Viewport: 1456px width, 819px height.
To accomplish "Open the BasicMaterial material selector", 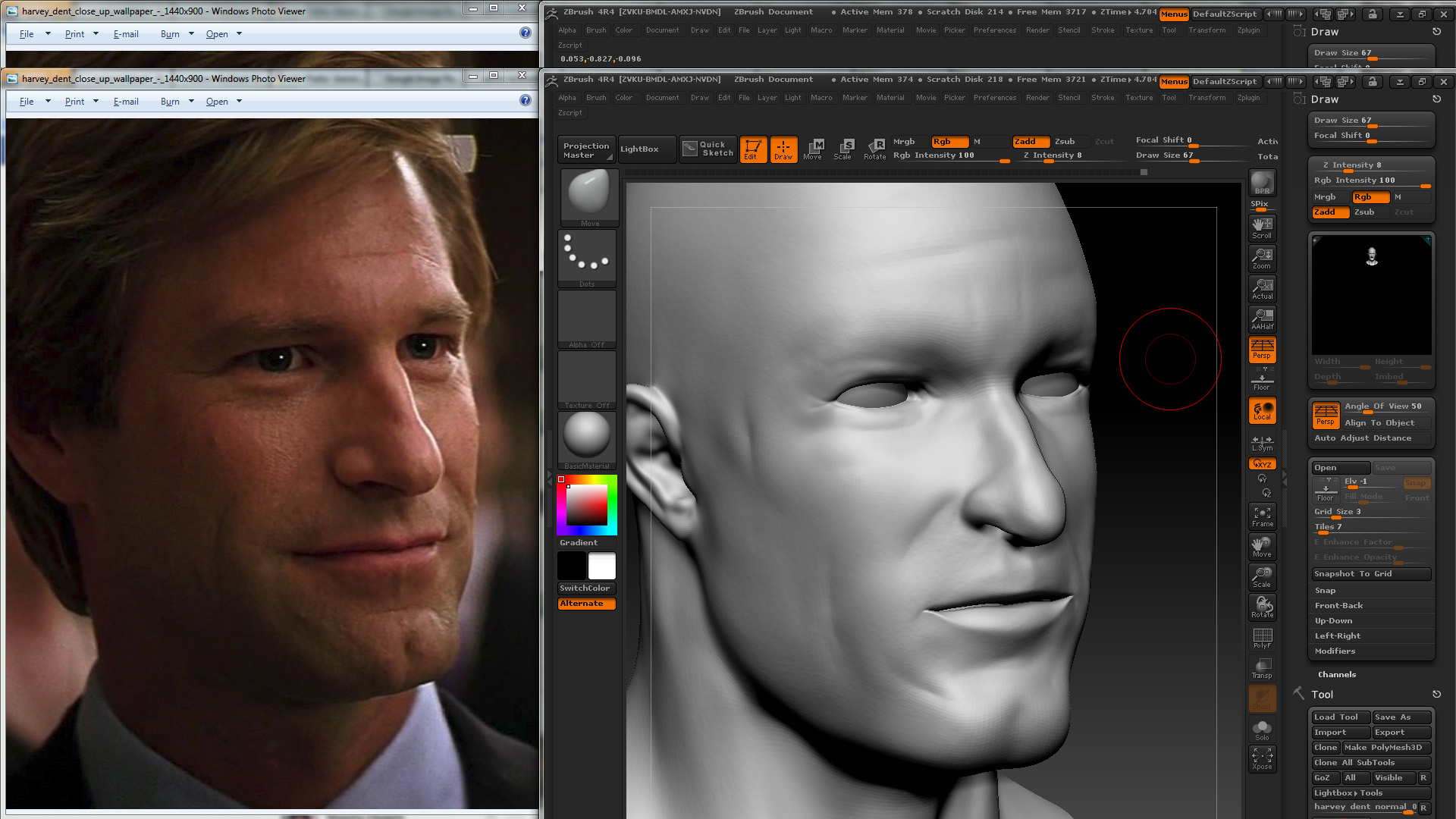I will pos(587,441).
